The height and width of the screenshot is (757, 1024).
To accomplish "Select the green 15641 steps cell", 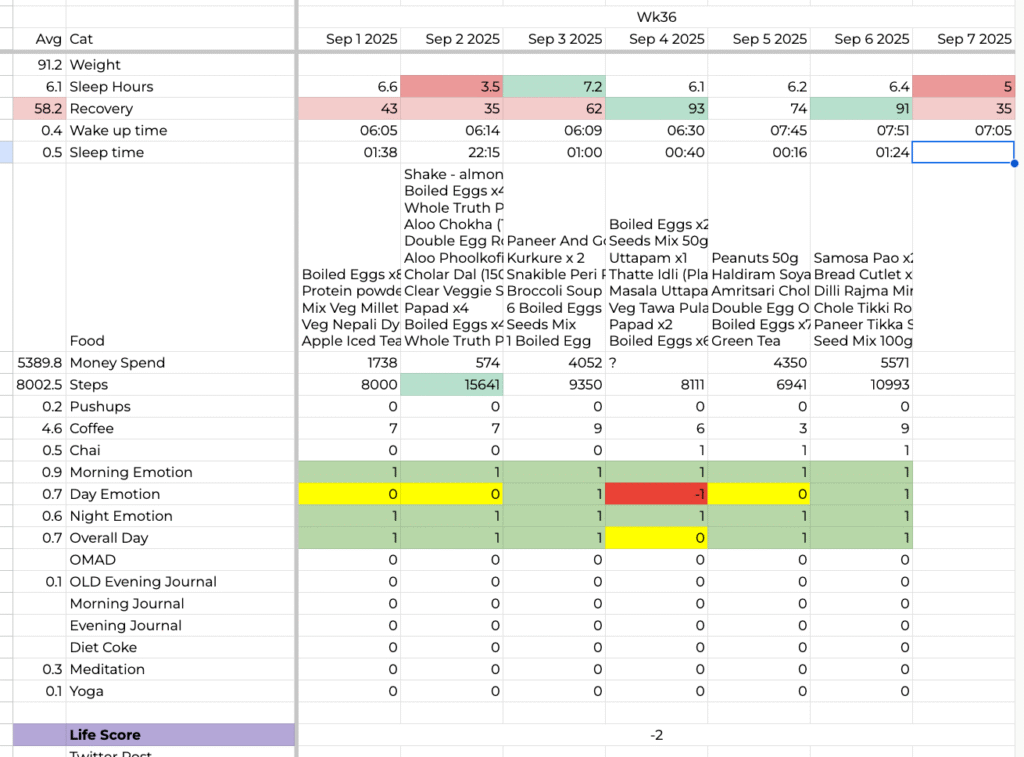I will [452, 385].
